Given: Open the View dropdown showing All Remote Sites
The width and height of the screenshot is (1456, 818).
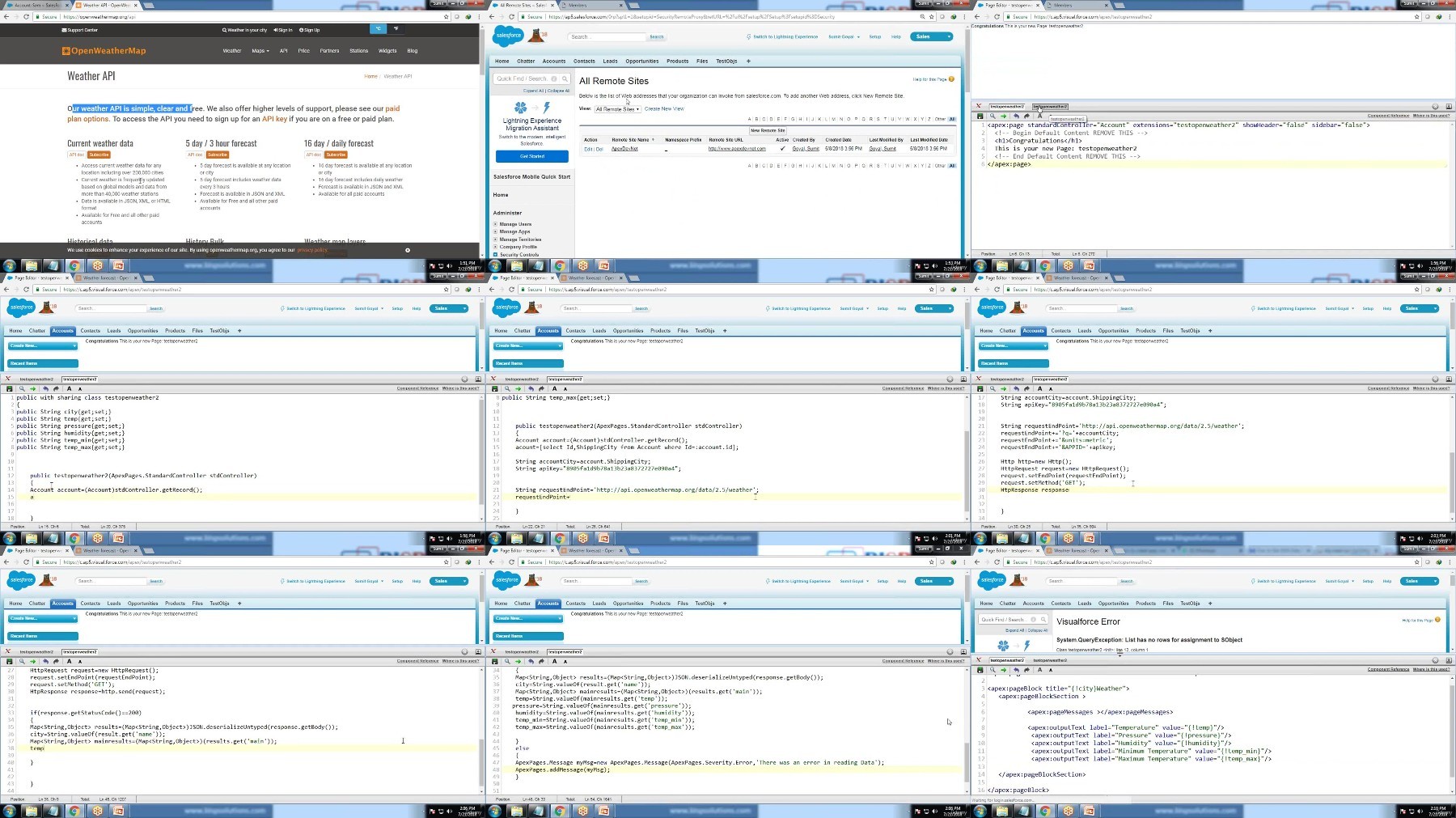Looking at the screenshot, I should click(x=618, y=109).
